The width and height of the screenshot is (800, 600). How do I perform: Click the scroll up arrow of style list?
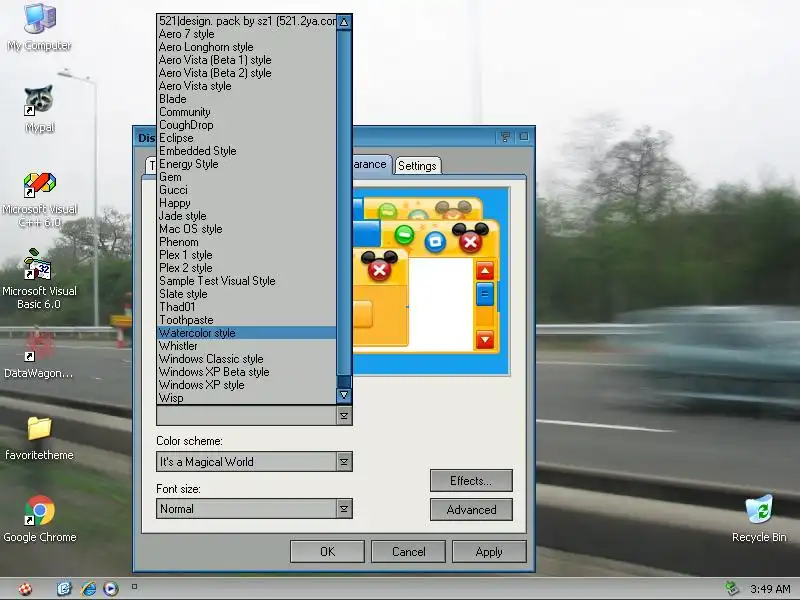pyautogui.click(x=344, y=22)
